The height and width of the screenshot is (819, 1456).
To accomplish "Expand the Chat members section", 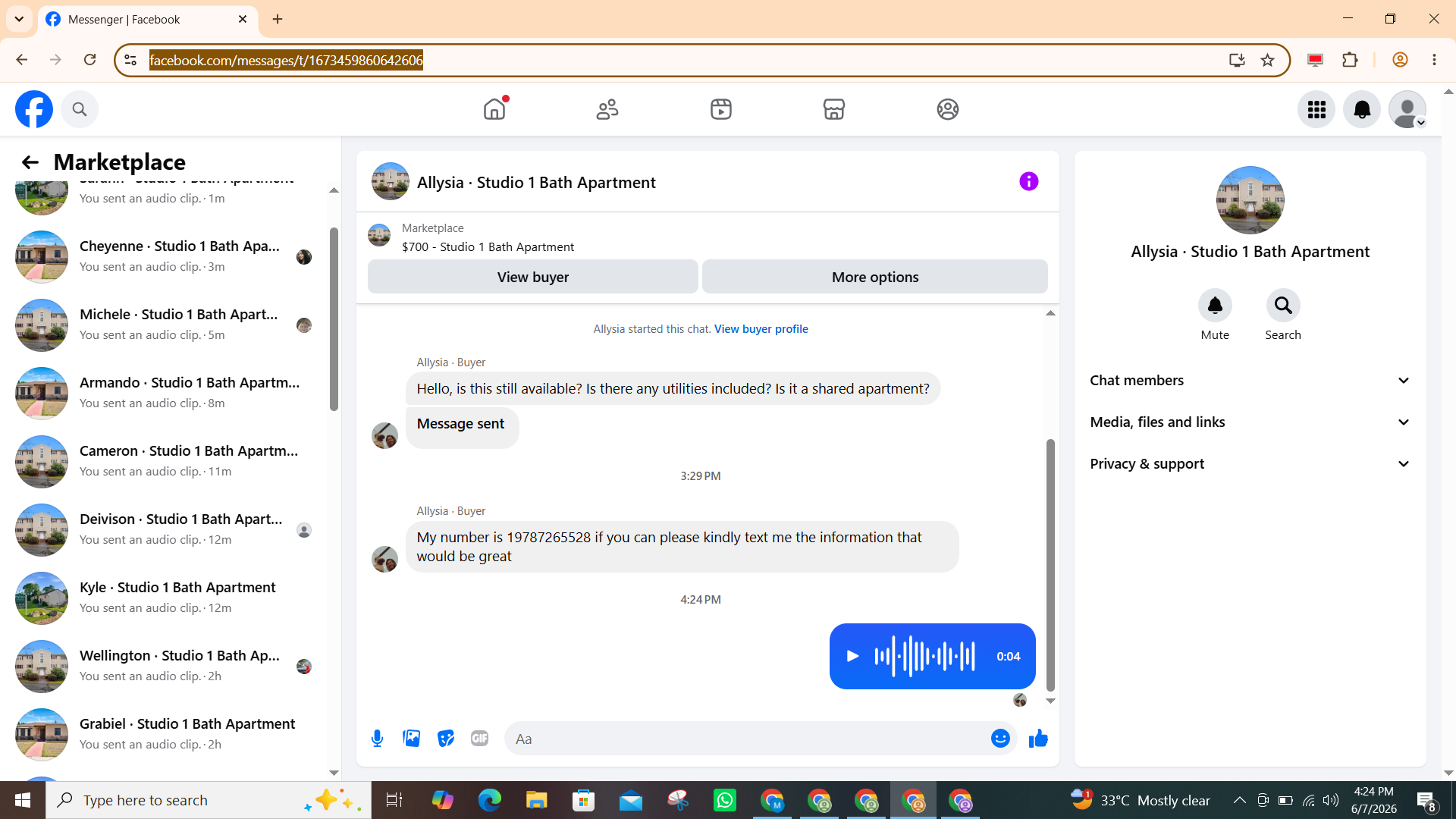I will click(1250, 380).
